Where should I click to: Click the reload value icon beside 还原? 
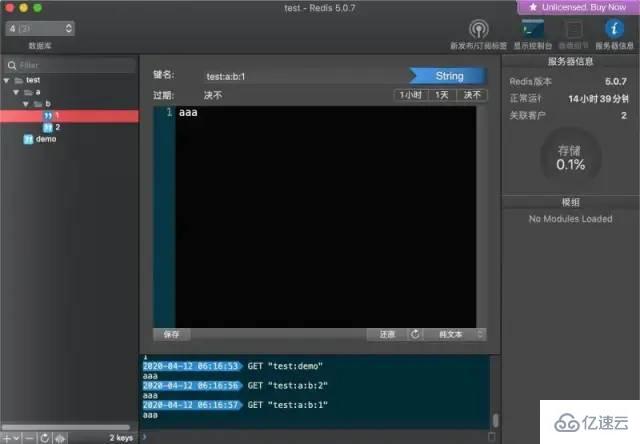tap(414, 334)
